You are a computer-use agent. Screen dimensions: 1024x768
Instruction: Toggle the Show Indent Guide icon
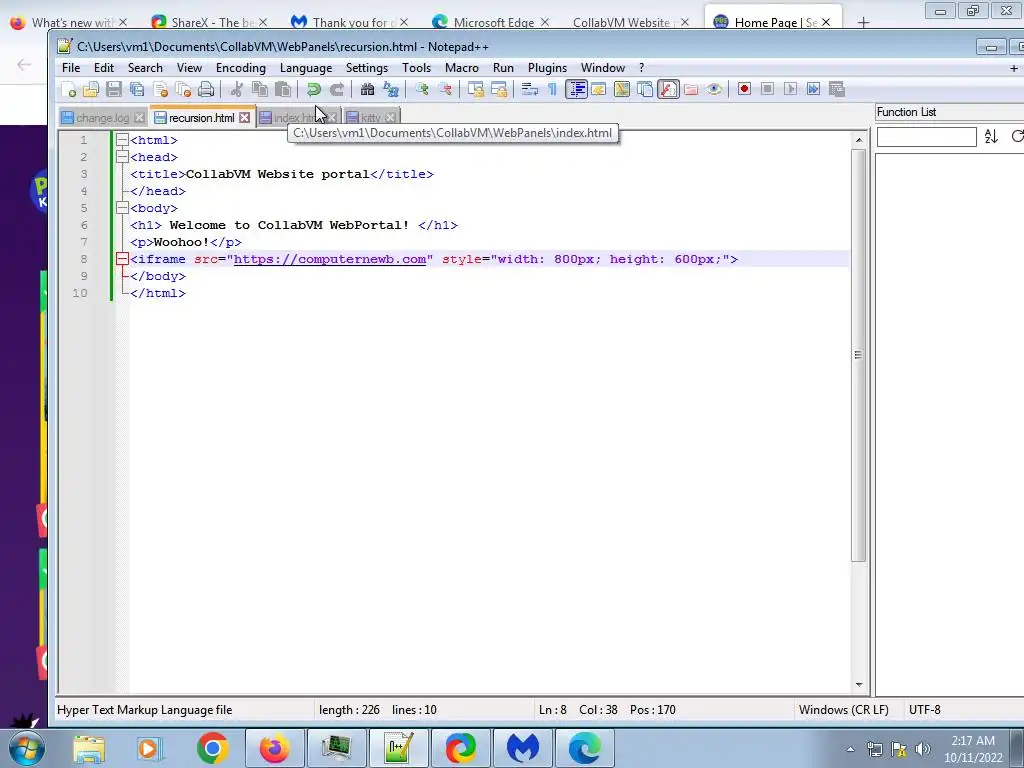point(576,89)
